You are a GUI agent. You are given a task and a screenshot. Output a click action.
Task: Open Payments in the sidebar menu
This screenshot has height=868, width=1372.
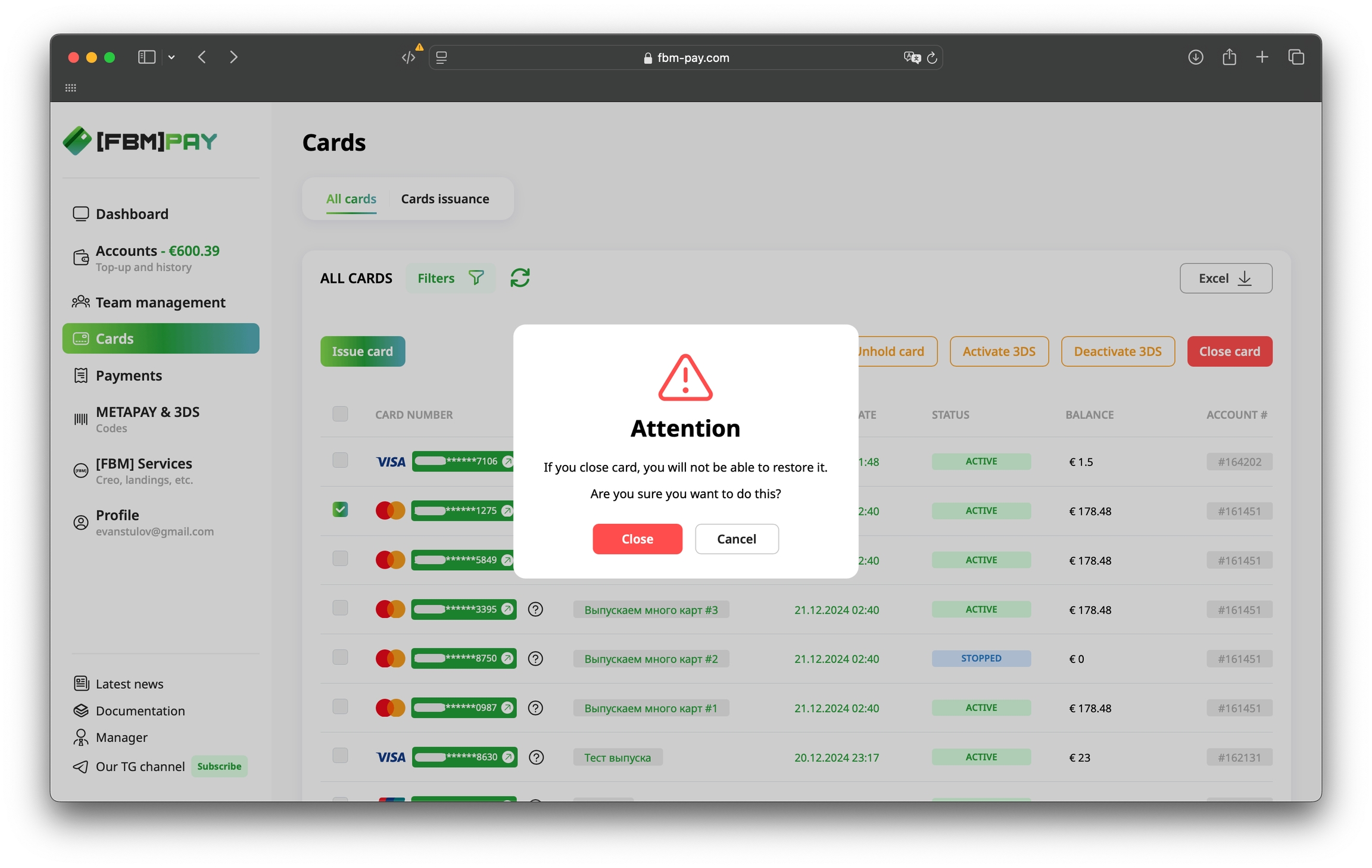(129, 376)
